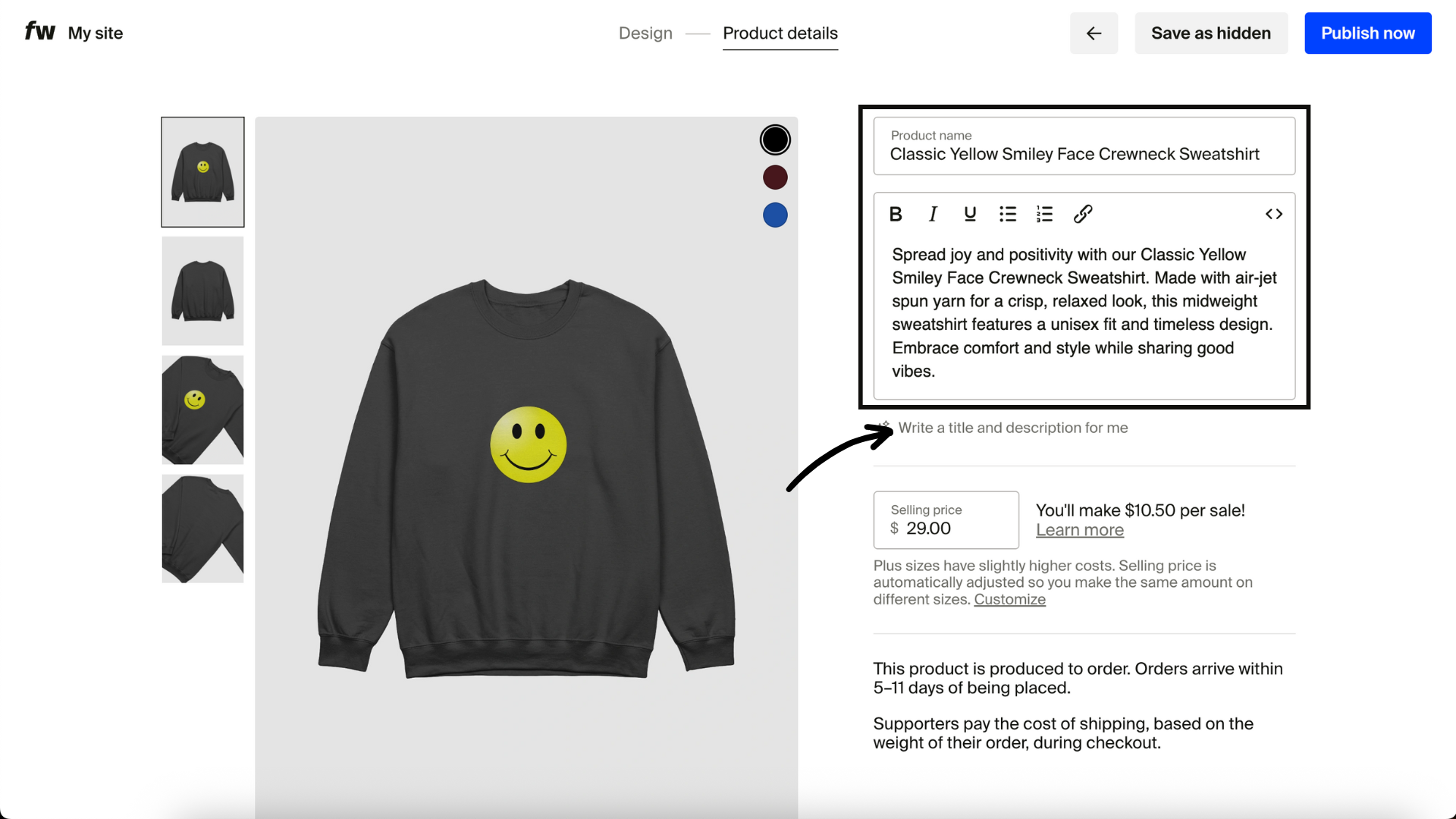Open the Product details step

[x=780, y=33]
